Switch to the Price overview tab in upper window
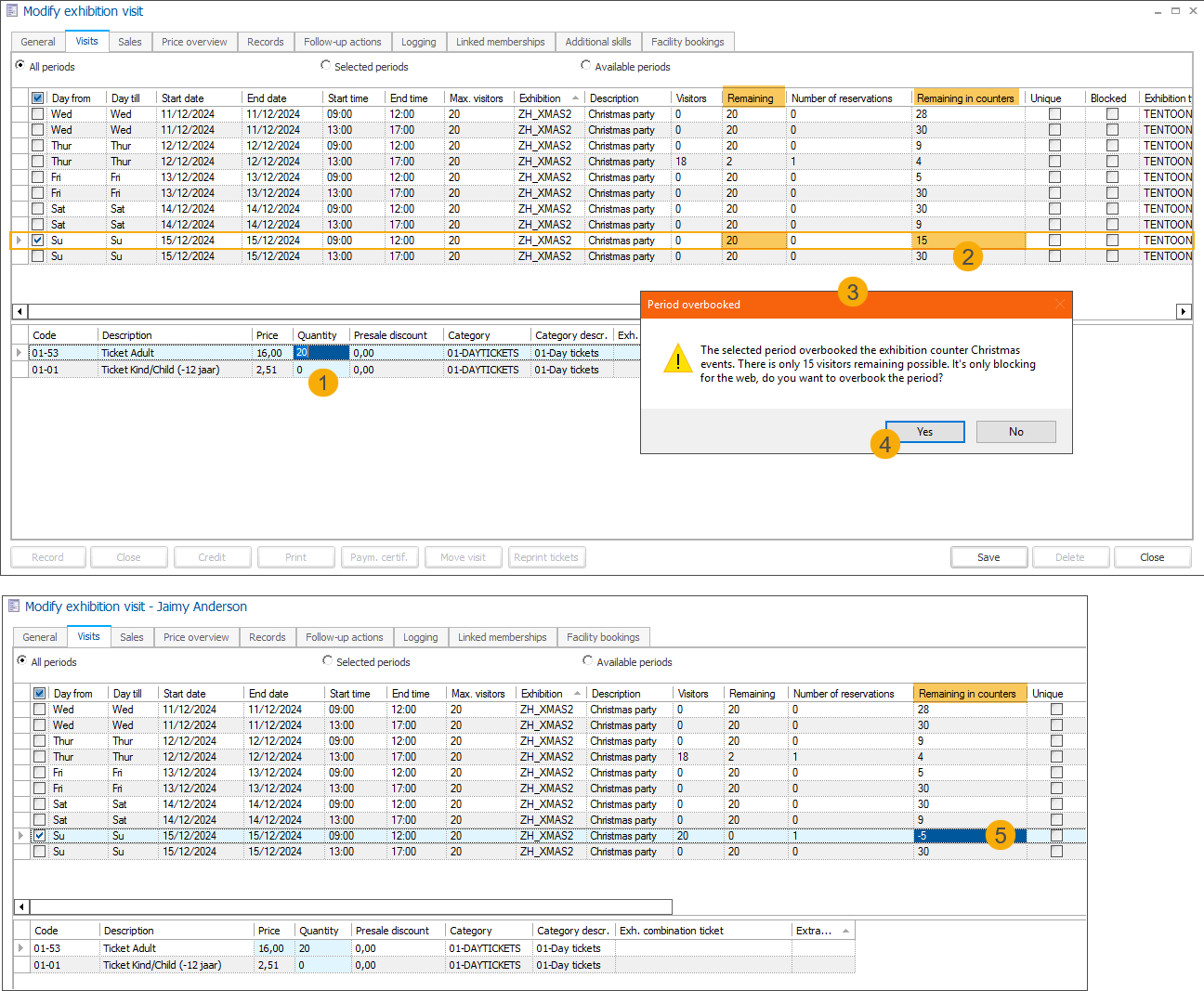Screen dimensions: 1204x991 194,42
